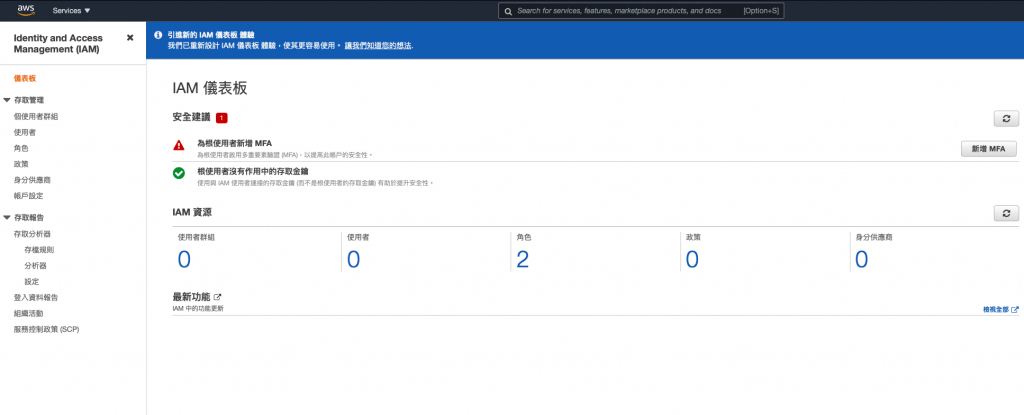
Task: Click the search magnifier icon
Action: [508, 11]
